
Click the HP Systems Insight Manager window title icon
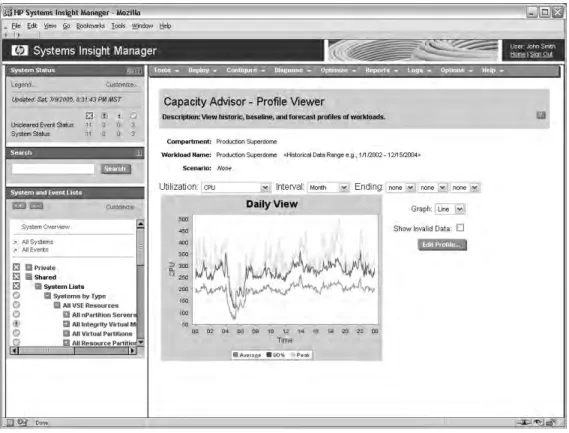(8, 12)
